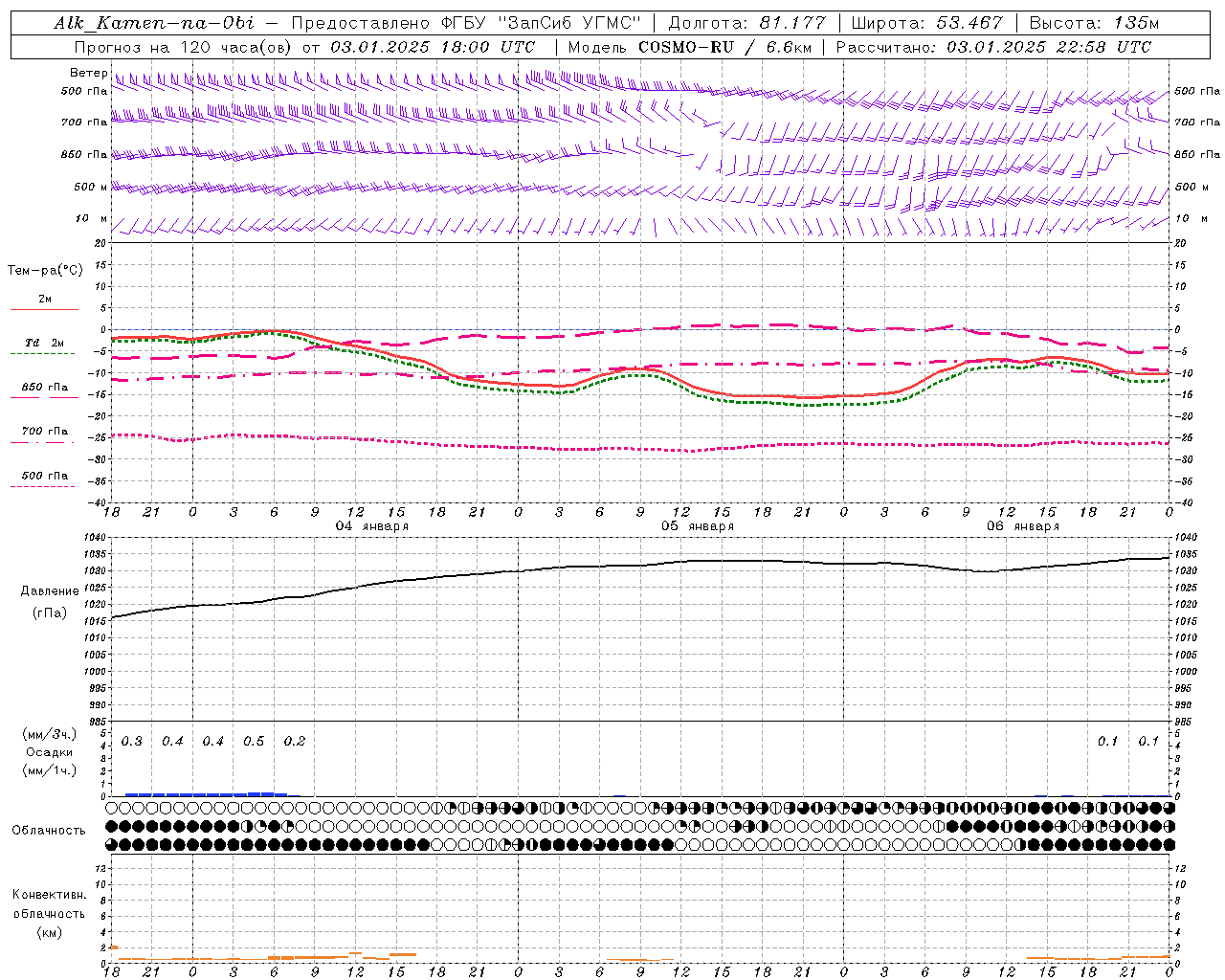The height and width of the screenshot is (980, 1225).
Task: Click the text Прогноз на 120 часа(ов)
Action: [x=183, y=47]
